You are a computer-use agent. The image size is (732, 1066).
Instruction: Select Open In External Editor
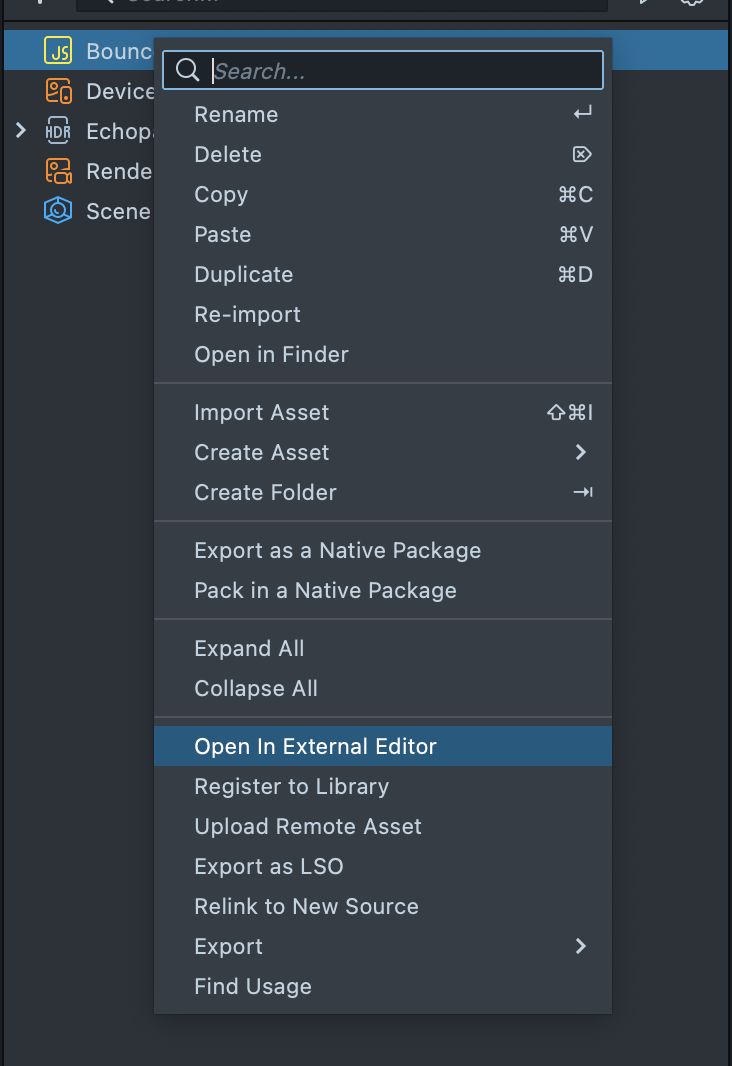[316, 746]
